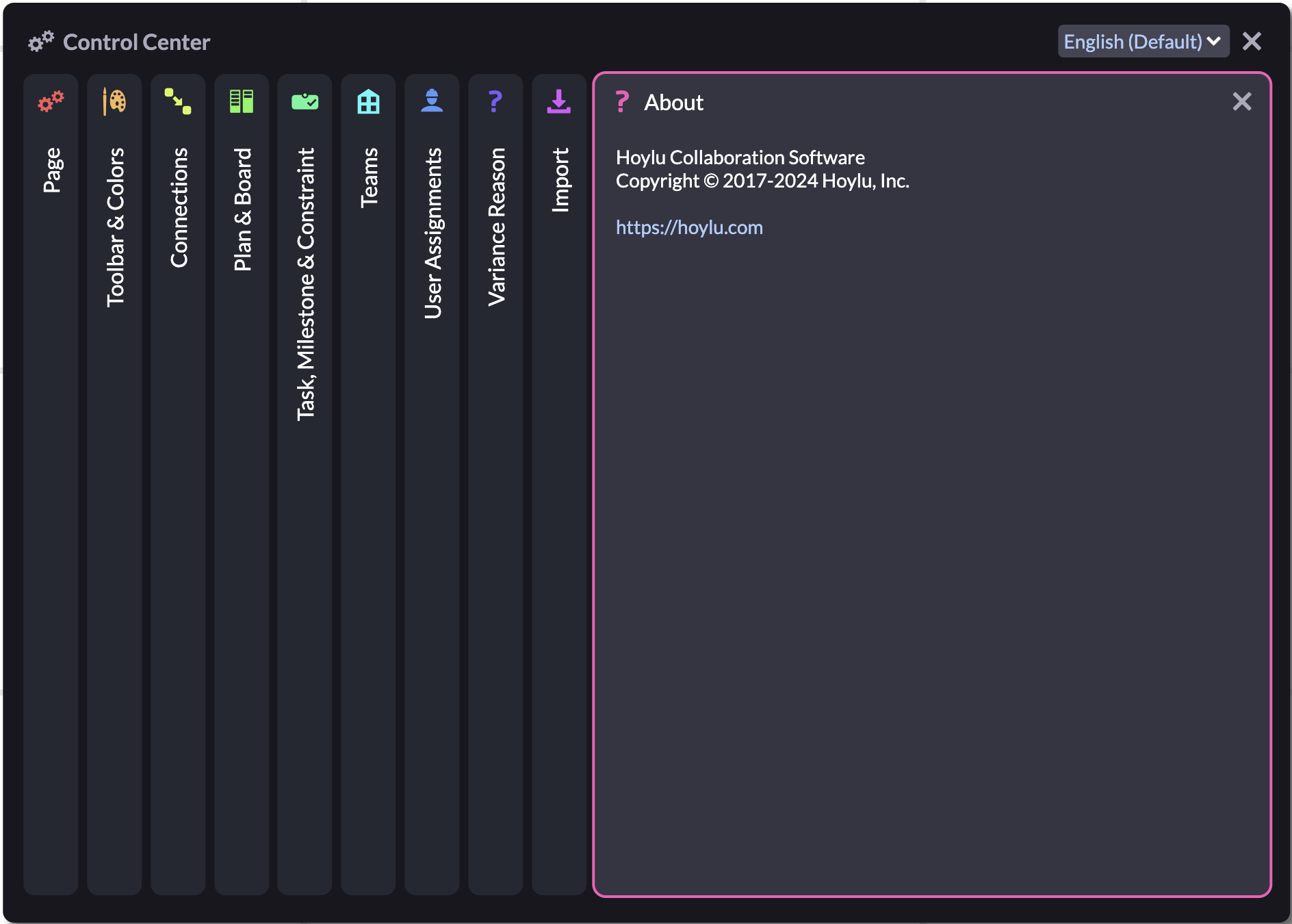1292x924 pixels.
Task: Click the Connections arrow icon
Action: click(178, 101)
